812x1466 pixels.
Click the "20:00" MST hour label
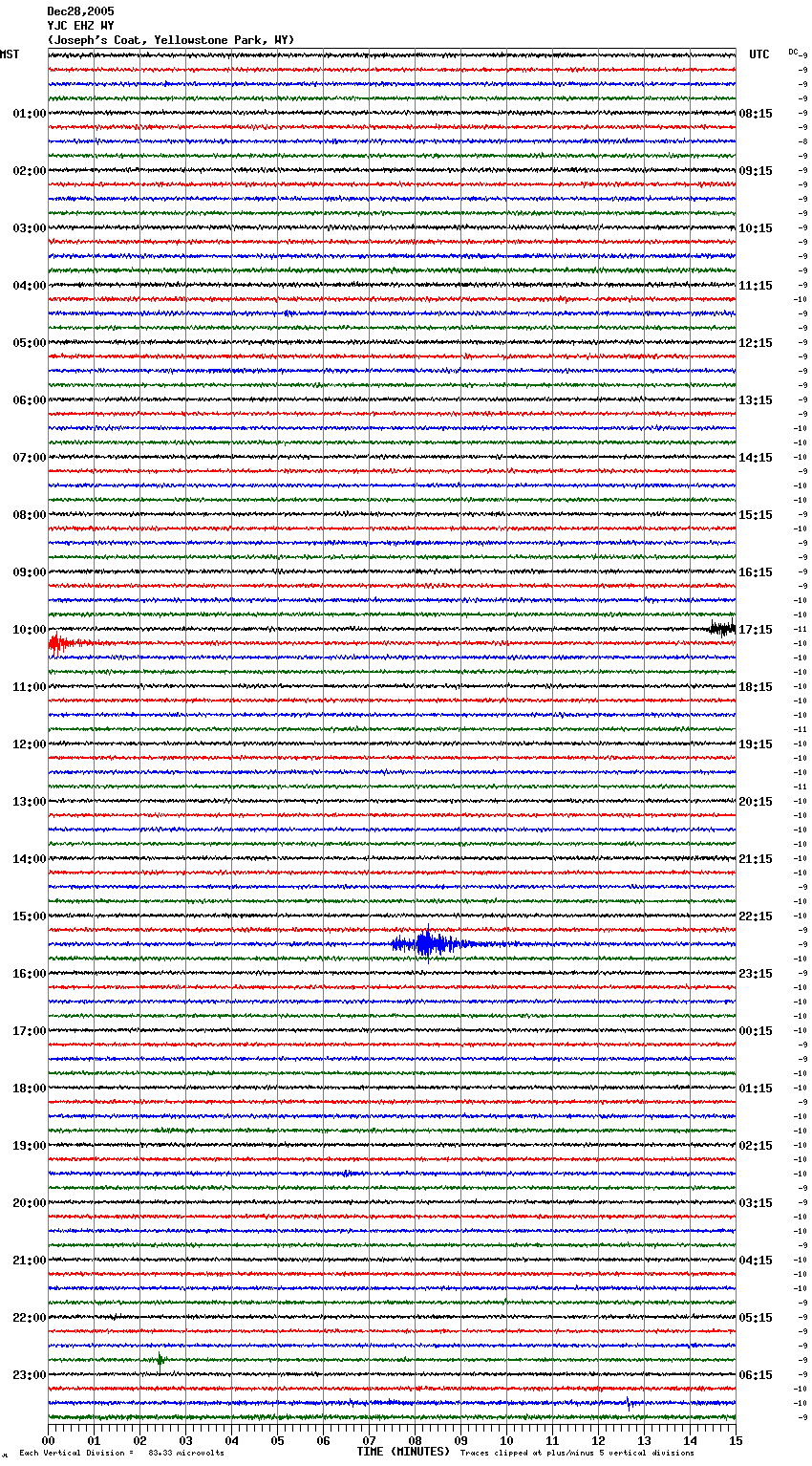(29, 1203)
